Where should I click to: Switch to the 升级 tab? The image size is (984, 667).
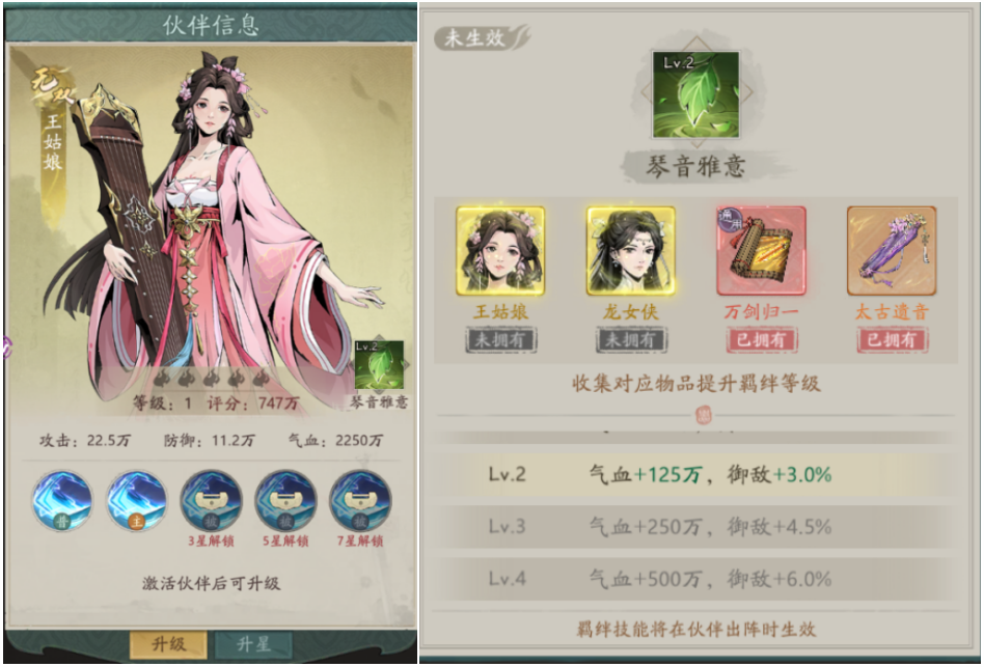[169, 644]
